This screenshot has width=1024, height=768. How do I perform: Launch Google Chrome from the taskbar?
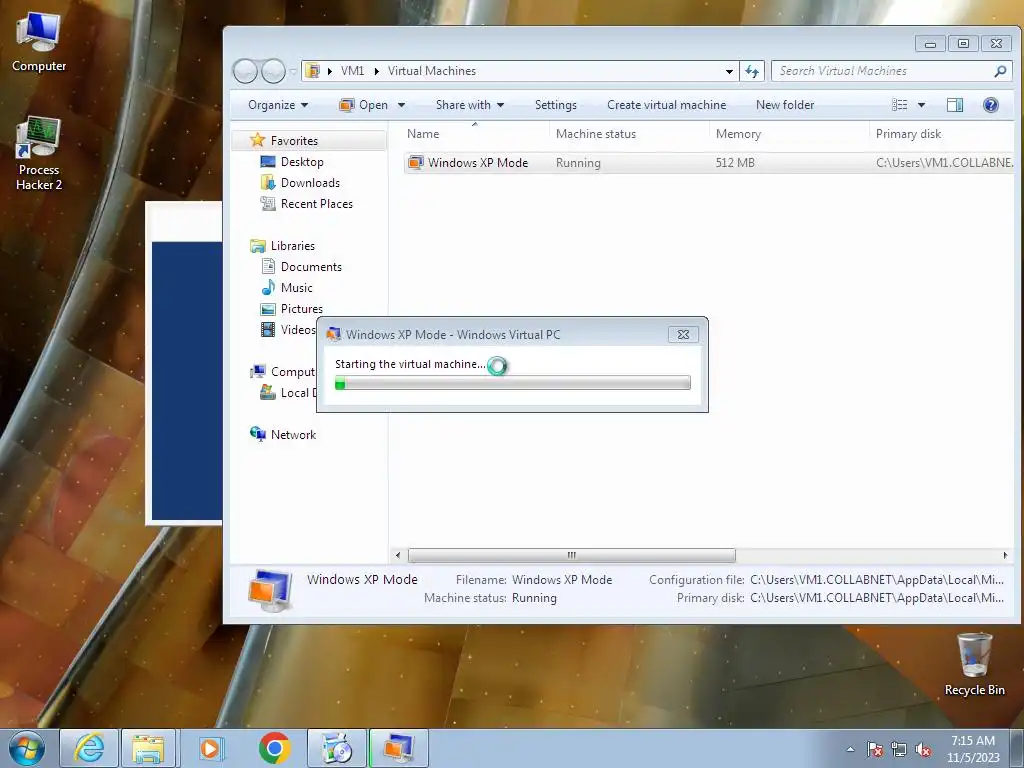[274, 748]
